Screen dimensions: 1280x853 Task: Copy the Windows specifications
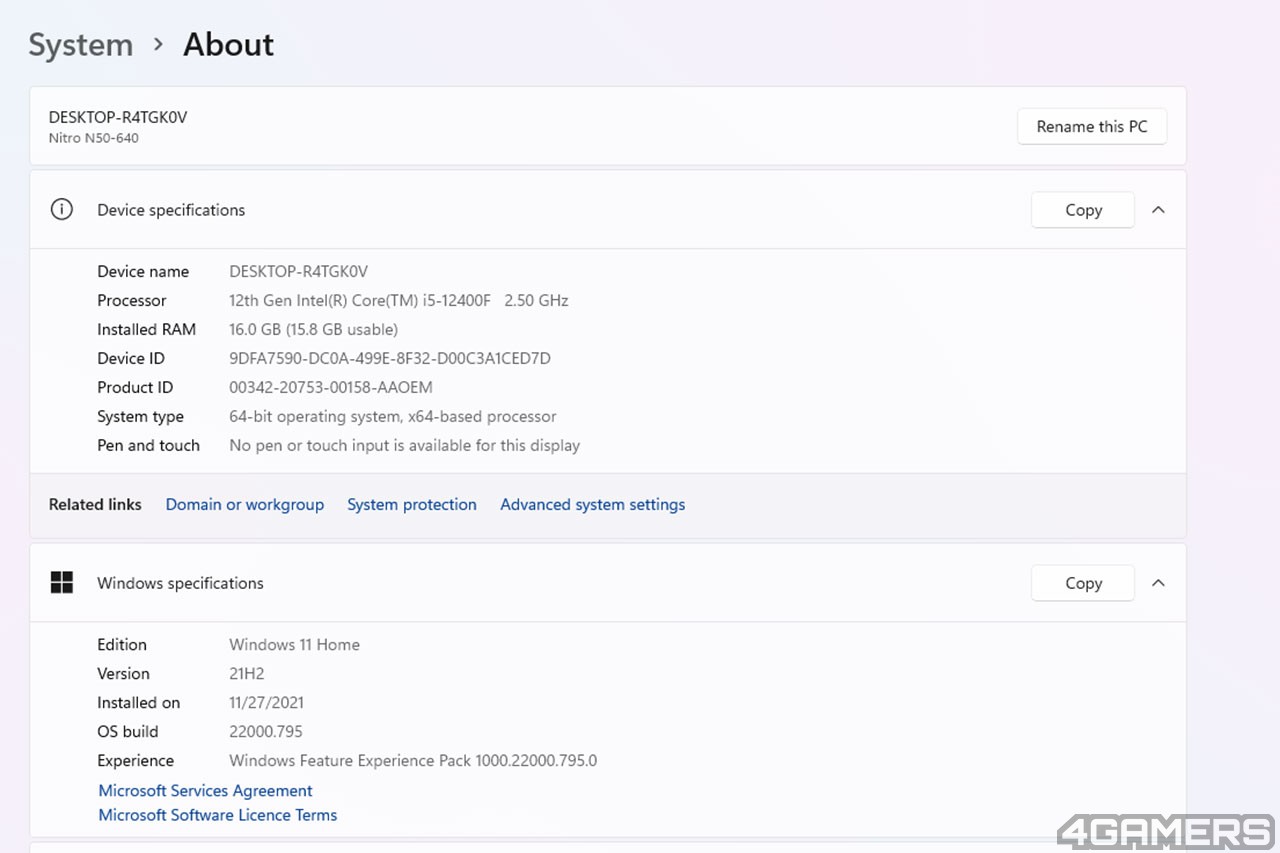pos(1083,583)
